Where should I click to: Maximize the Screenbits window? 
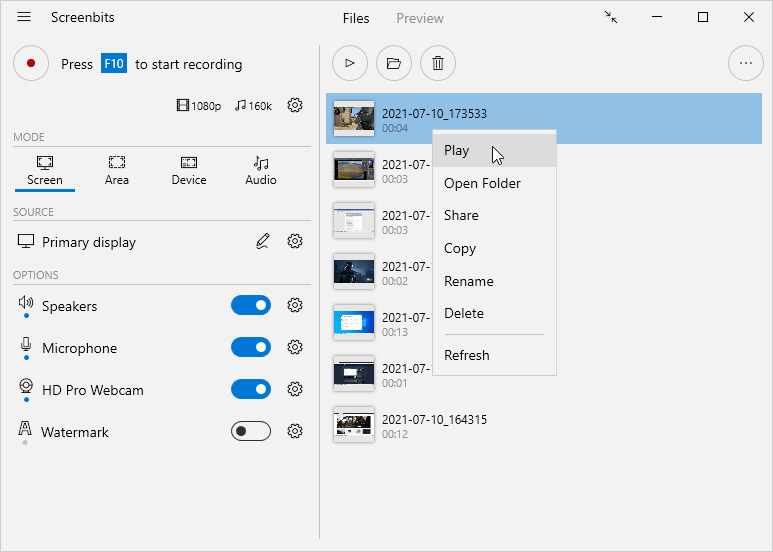[x=703, y=17]
